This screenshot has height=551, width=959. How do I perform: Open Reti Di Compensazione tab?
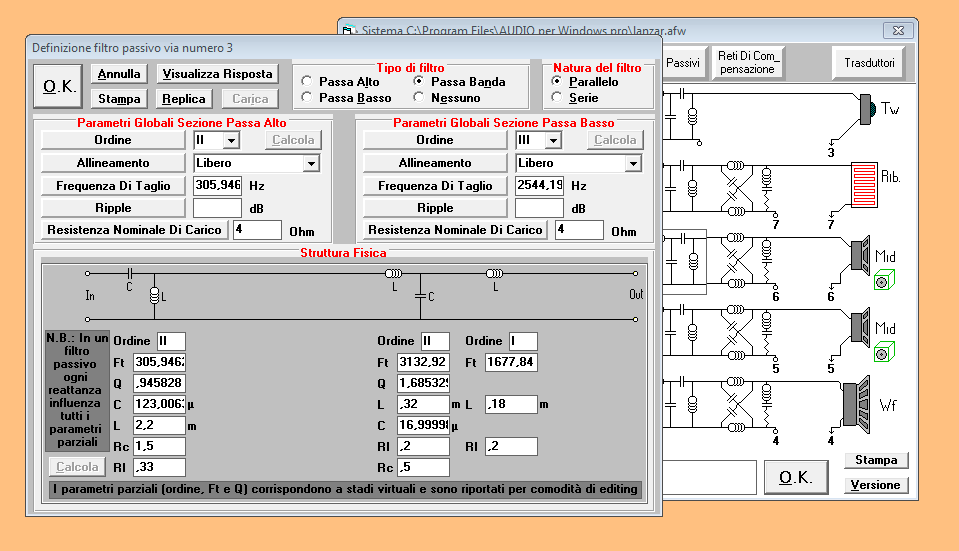[x=747, y=62]
